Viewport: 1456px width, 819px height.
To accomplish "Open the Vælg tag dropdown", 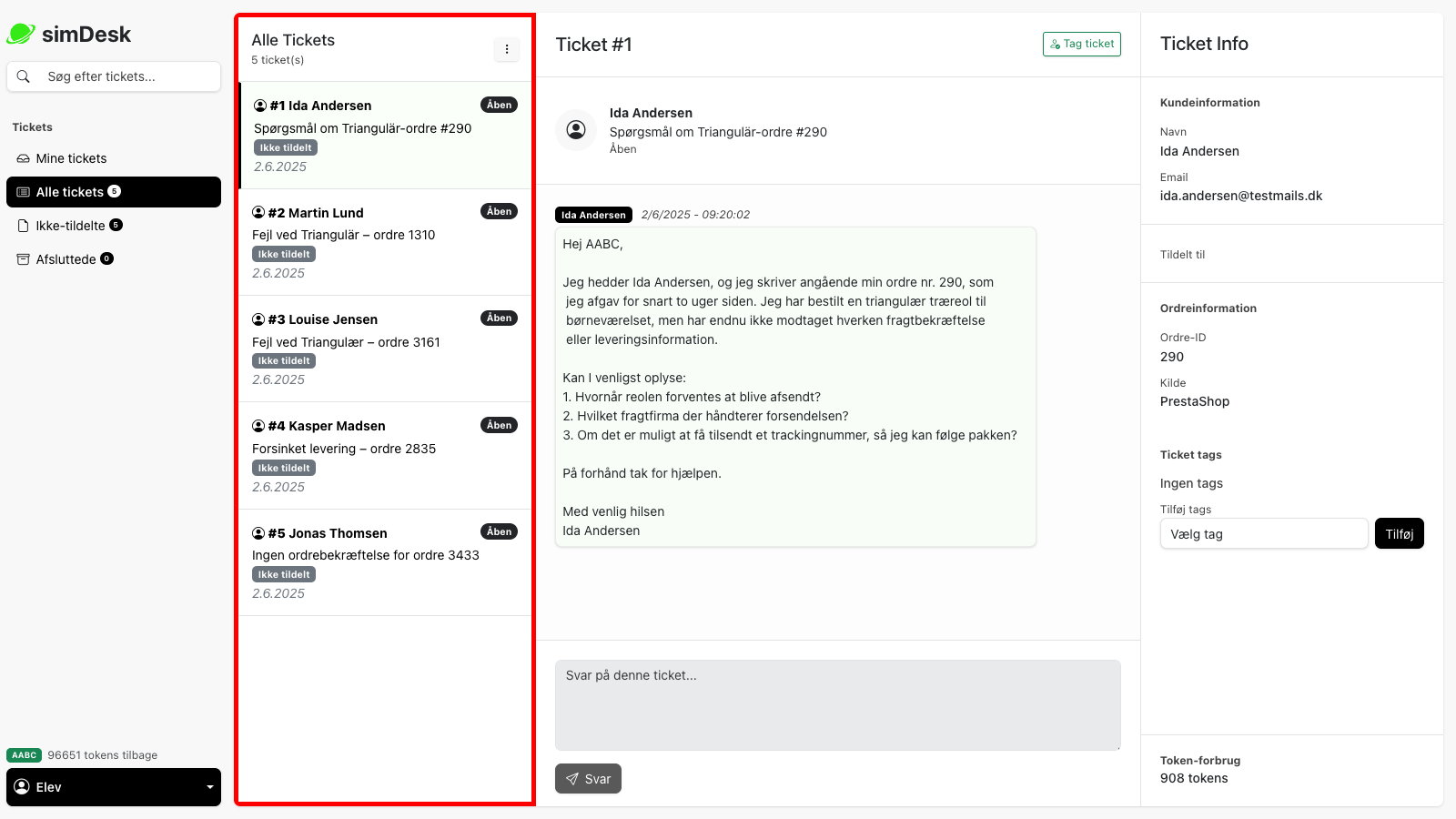I will click(x=1263, y=533).
